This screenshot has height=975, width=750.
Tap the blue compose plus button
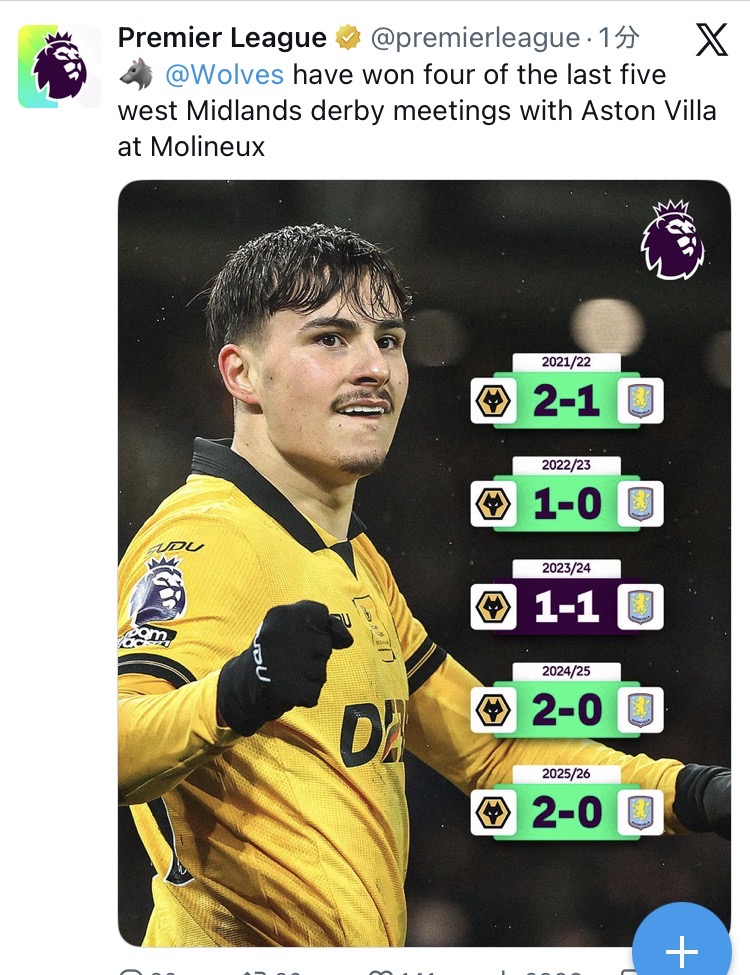tap(681, 950)
